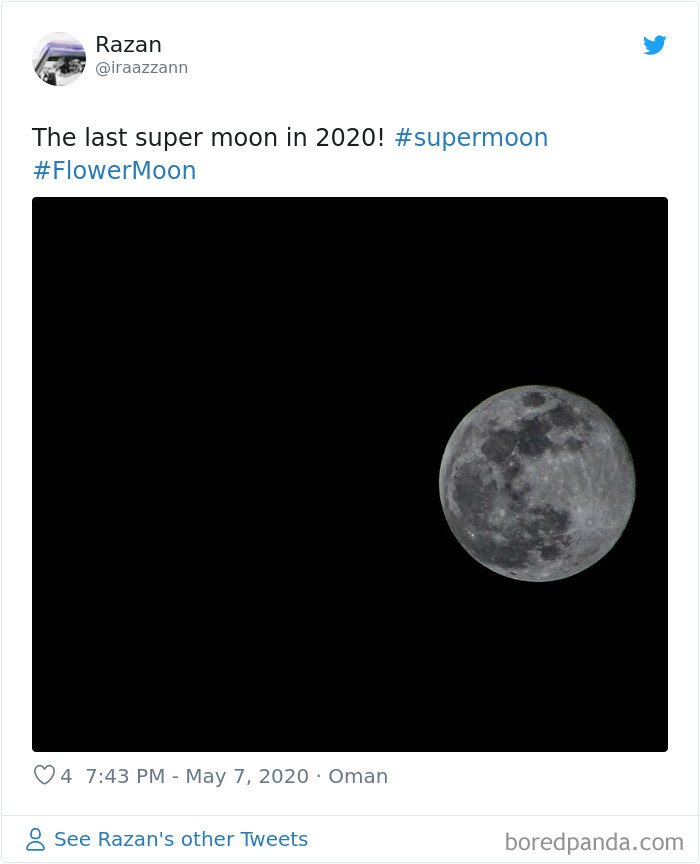
Task: Open Razan's profile avatar
Action: (59, 58)
